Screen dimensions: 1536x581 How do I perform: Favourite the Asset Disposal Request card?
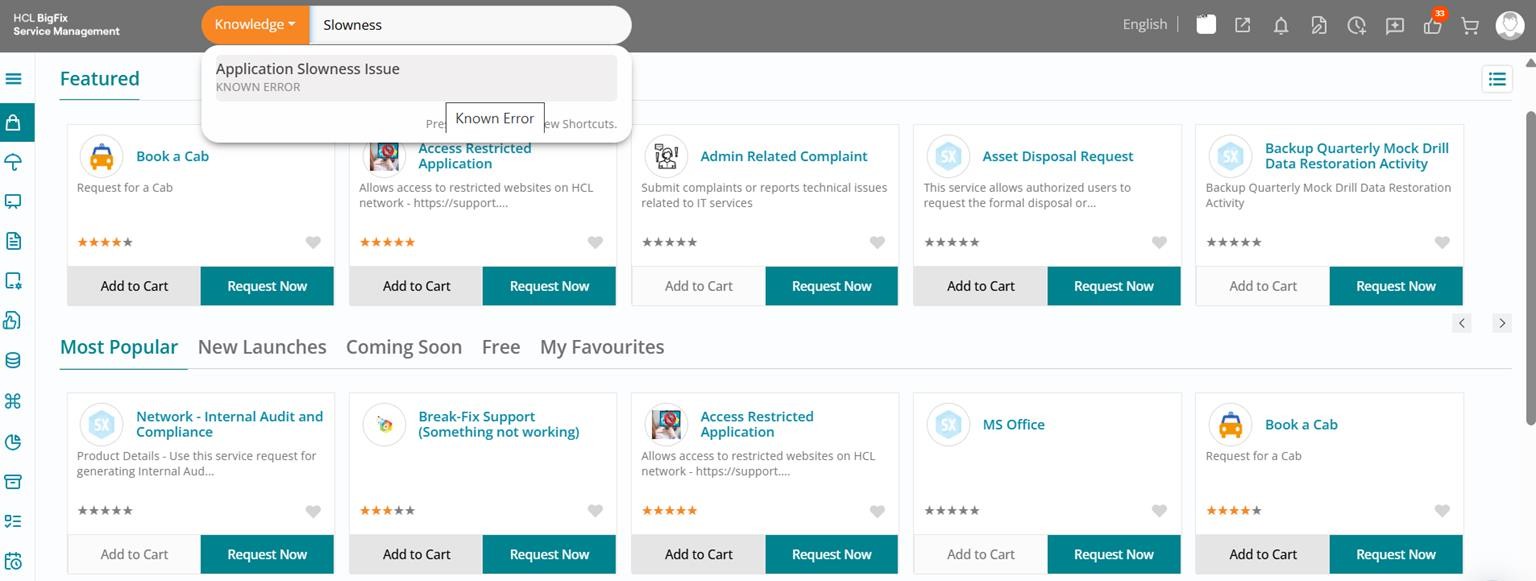tap(1159, 242)
